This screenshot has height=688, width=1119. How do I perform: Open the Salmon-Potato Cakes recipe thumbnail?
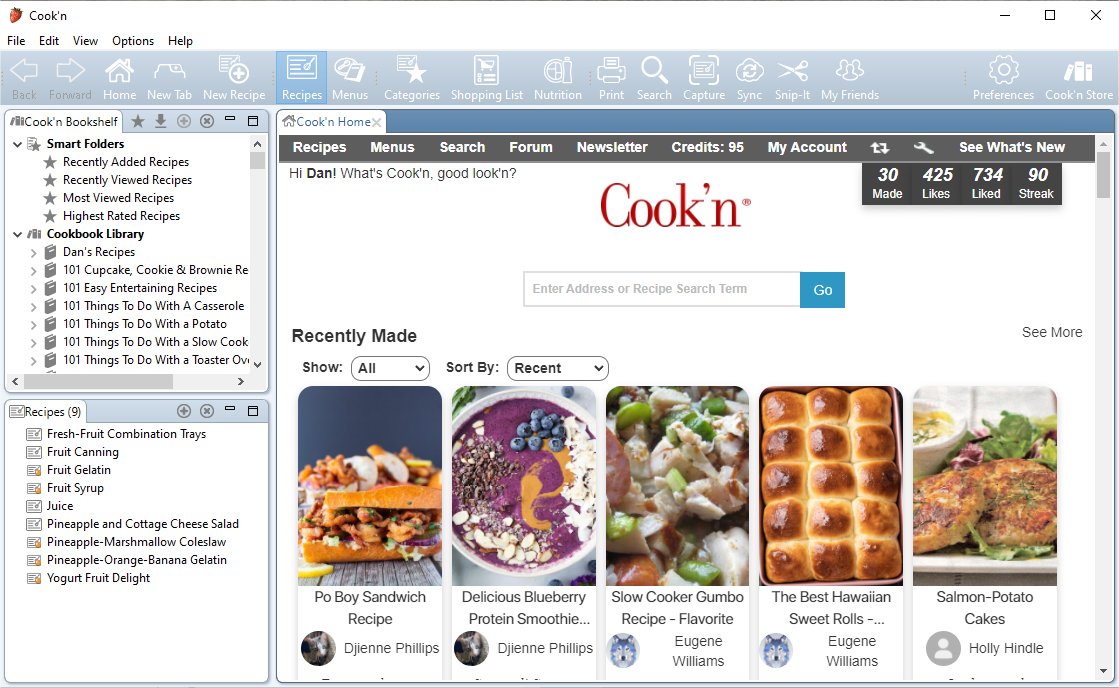tap(984, 485)
